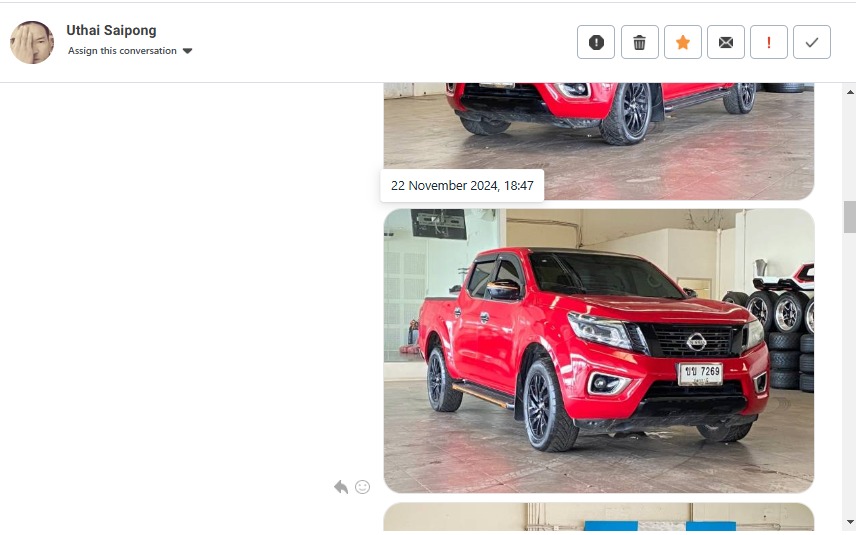
Task: Toggle the orange star follow-up icon
Action: pos(682,42)
